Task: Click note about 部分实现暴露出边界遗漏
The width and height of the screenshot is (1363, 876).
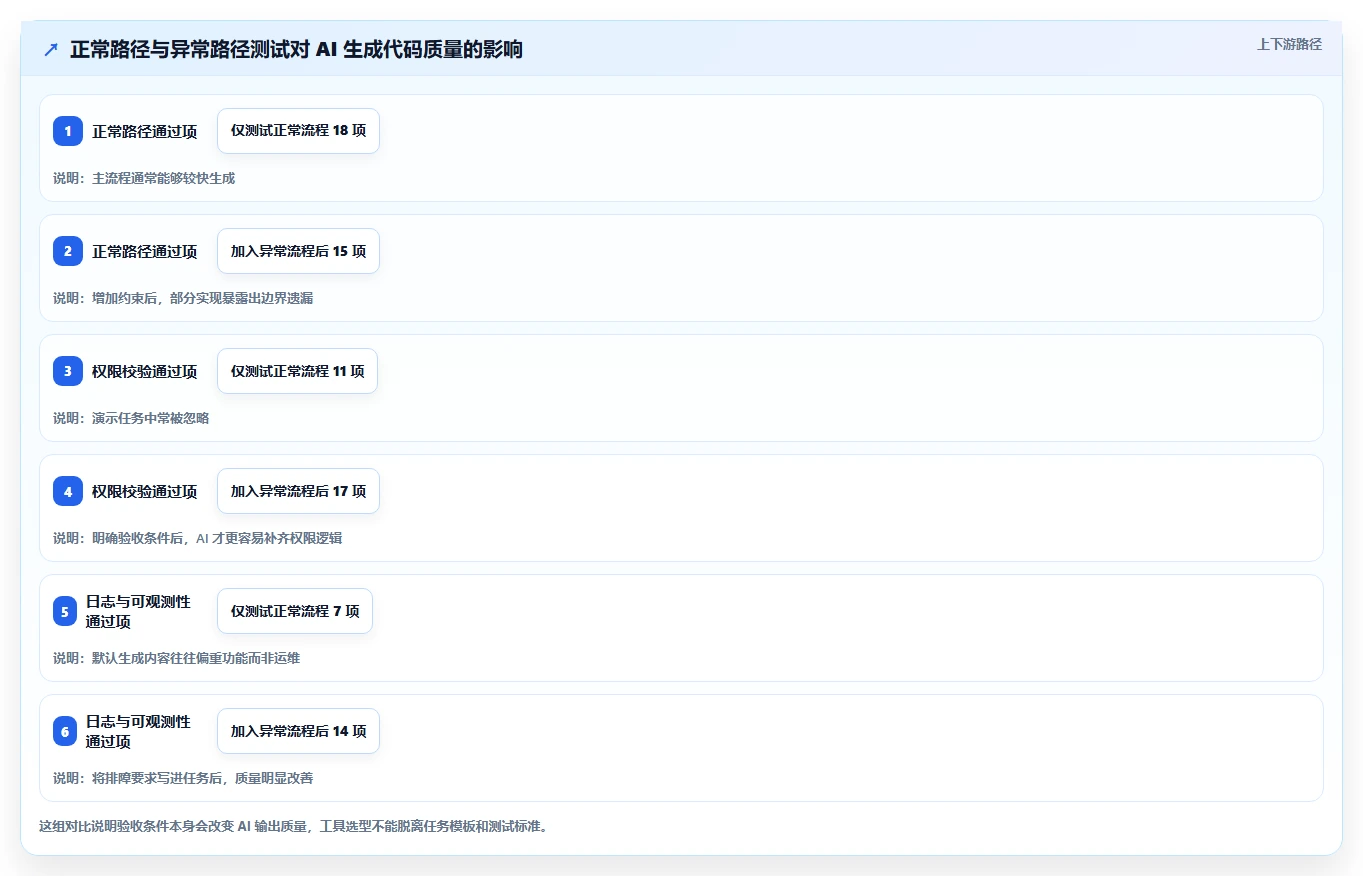Action: point(183,298)
